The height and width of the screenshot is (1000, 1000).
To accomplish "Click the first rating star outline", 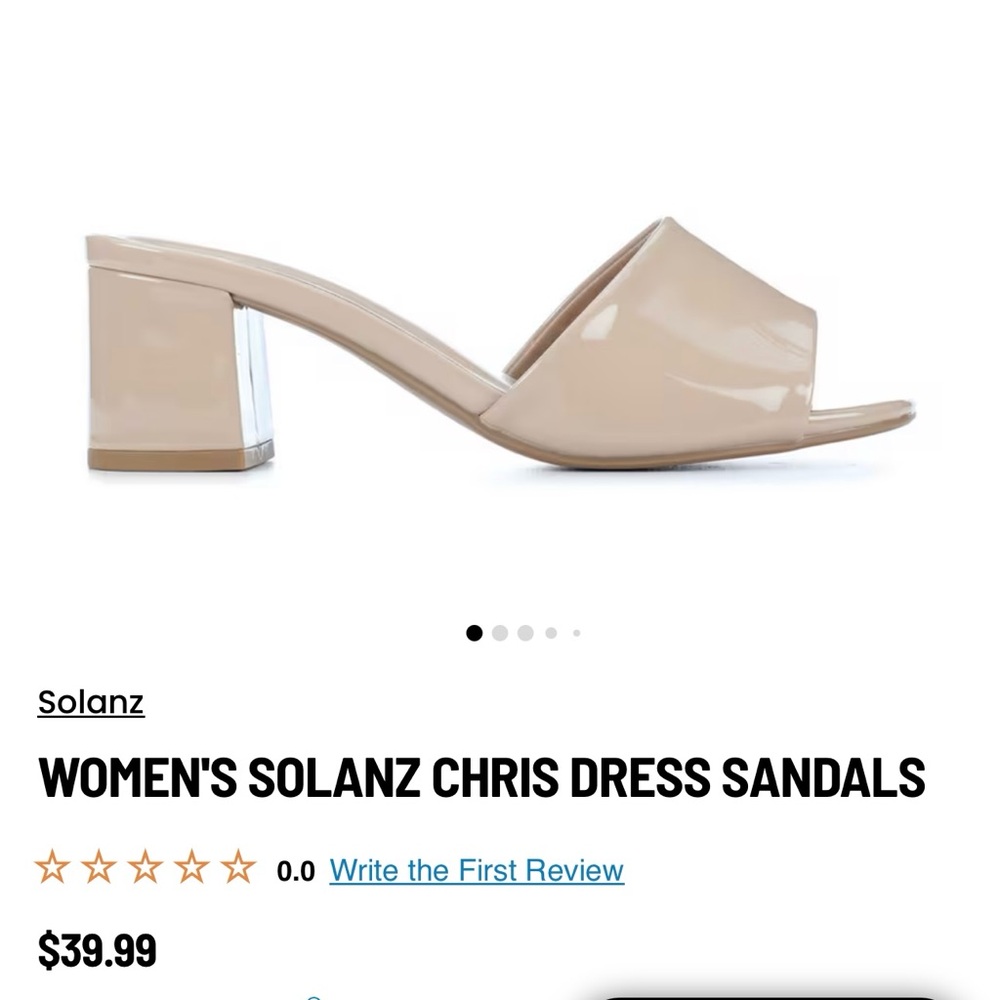I will [52, 867].
